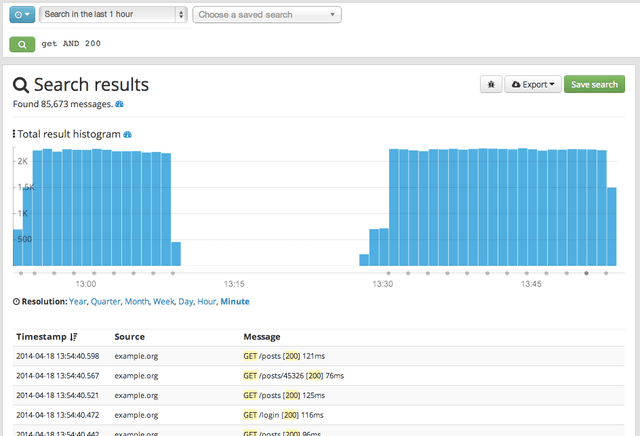Viewport: 640px width, 436px height.
Task: Click the 13:45 axis label
Action: (531, 284)
